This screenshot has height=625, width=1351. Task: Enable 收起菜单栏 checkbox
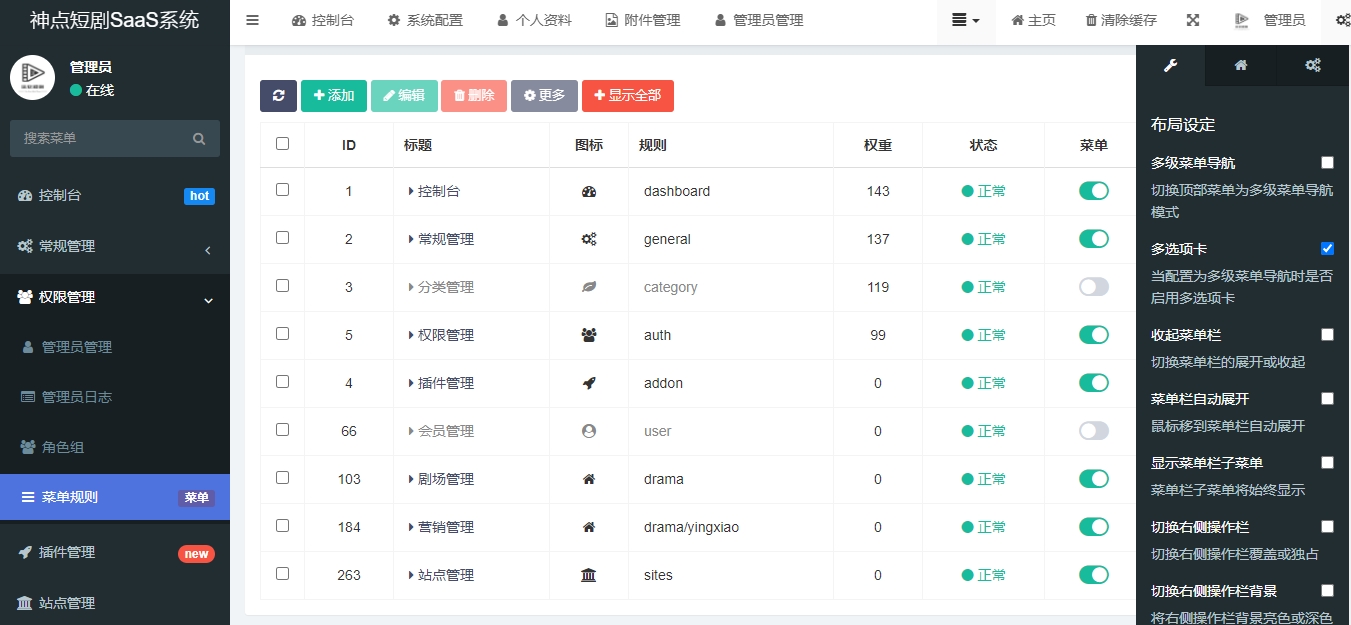pyautogui.click(x=1327, y=334)
